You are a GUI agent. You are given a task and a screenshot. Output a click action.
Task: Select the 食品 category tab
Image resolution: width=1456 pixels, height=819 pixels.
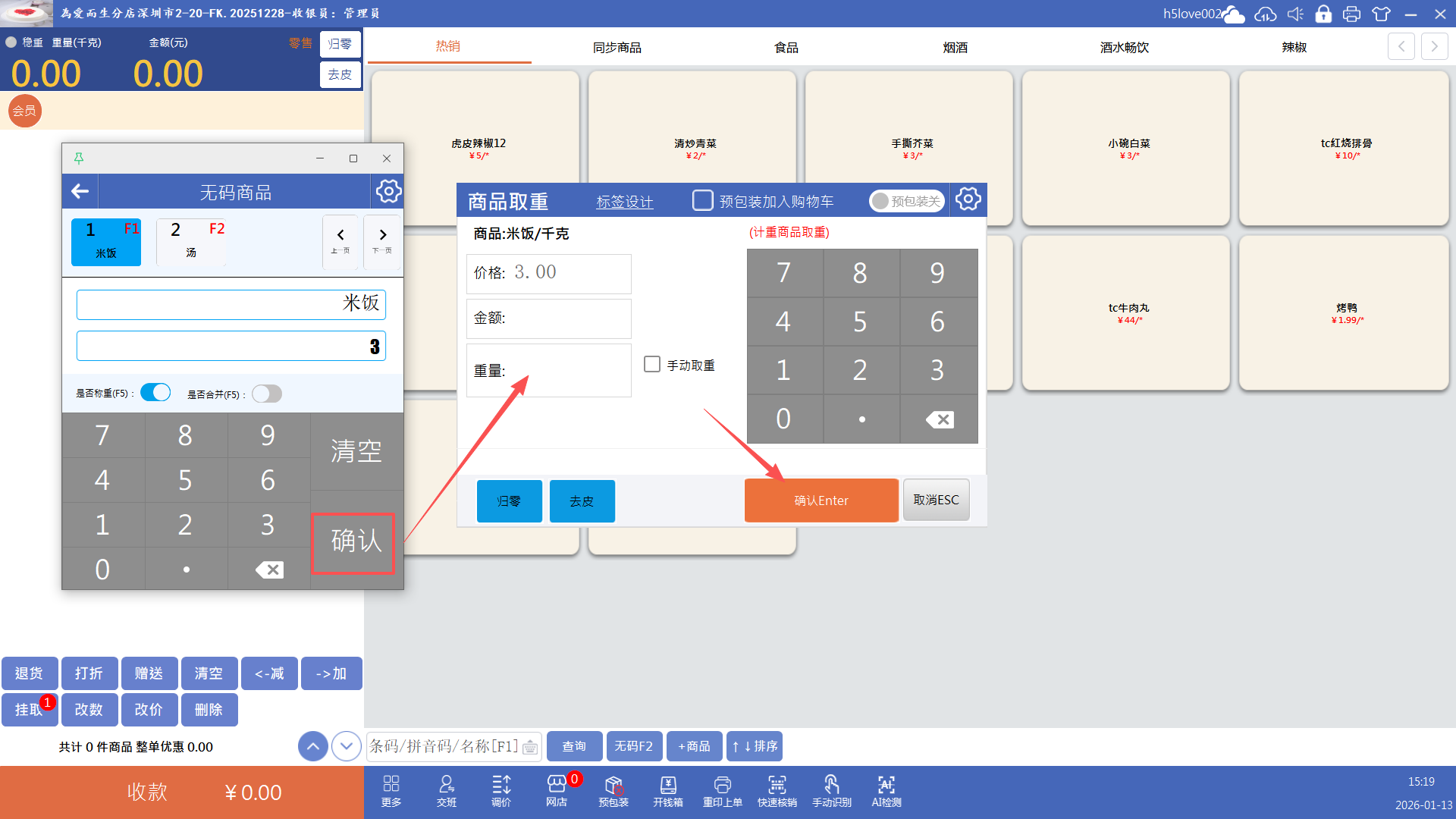786,47
